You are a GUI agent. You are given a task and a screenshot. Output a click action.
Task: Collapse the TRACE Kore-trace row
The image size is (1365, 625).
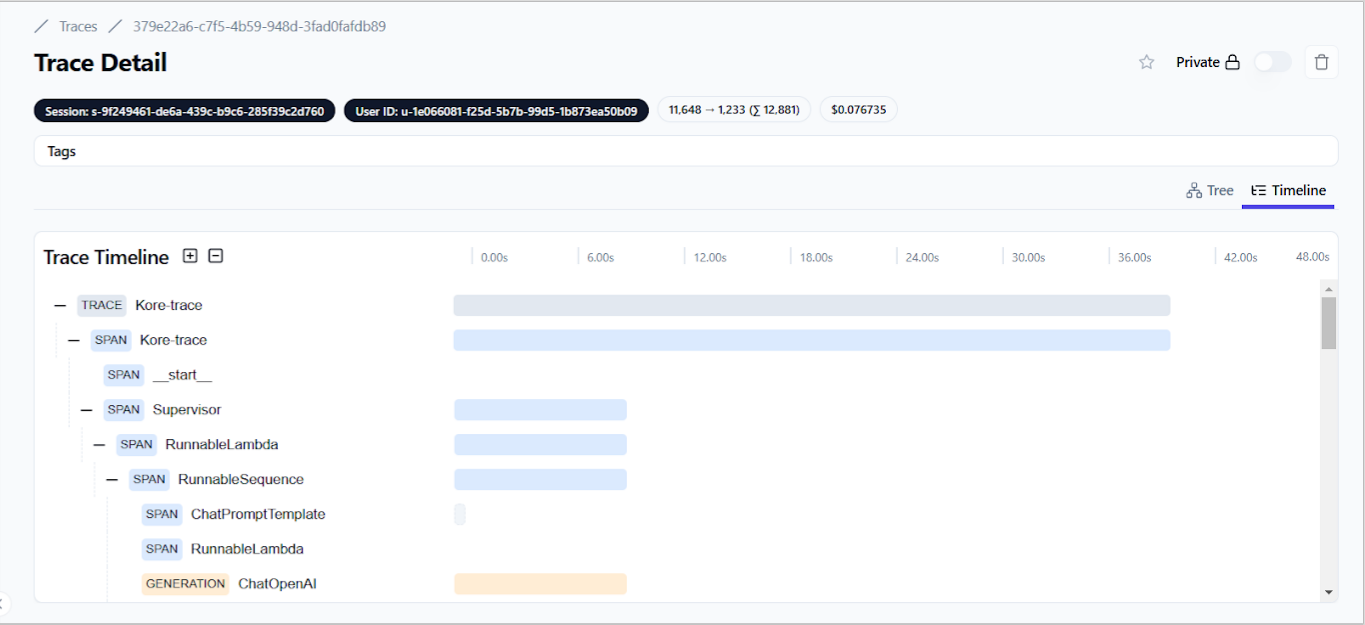coord(61,306)
